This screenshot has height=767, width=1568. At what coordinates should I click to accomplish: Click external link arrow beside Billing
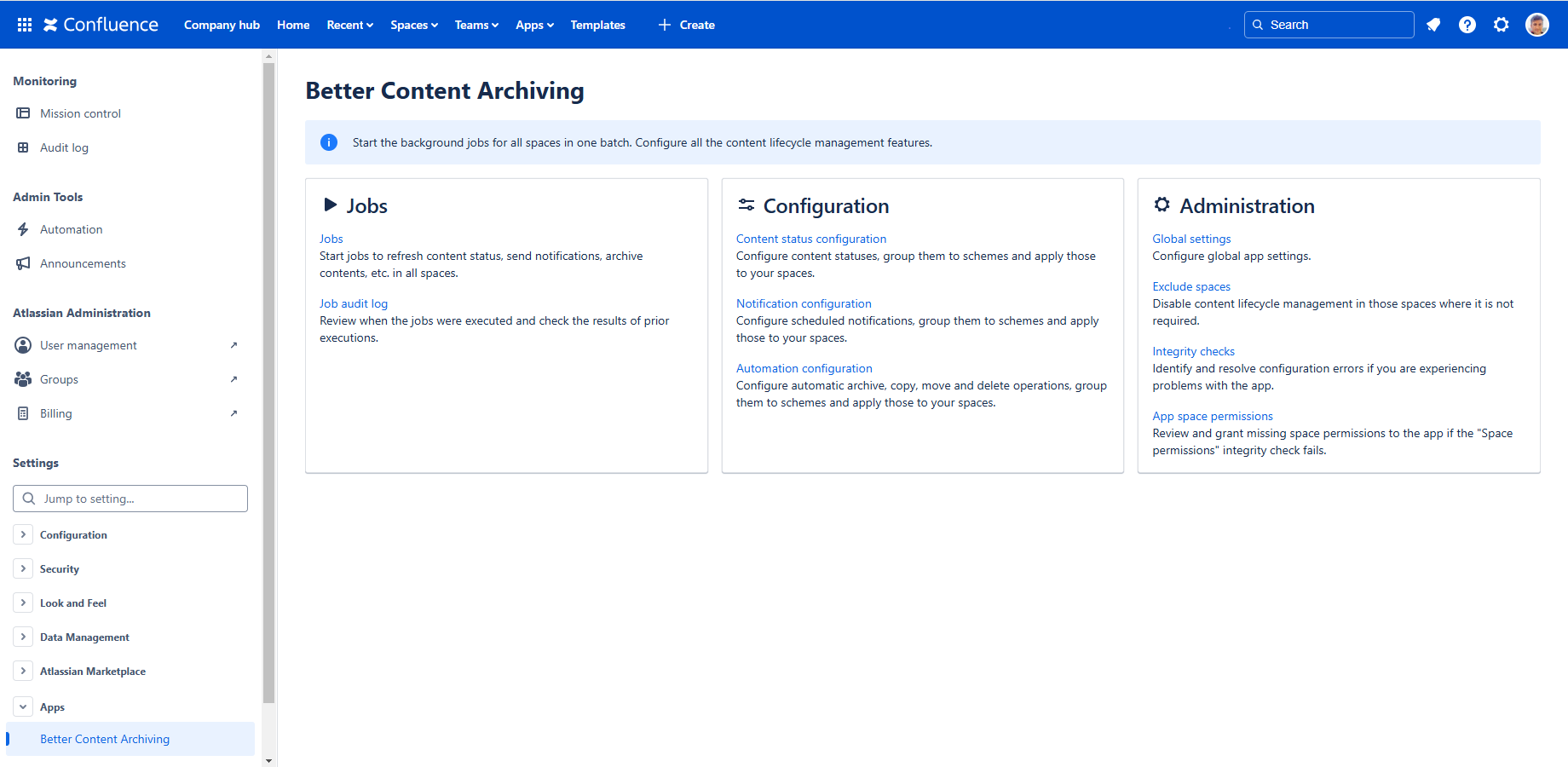[x=233, y=413]
